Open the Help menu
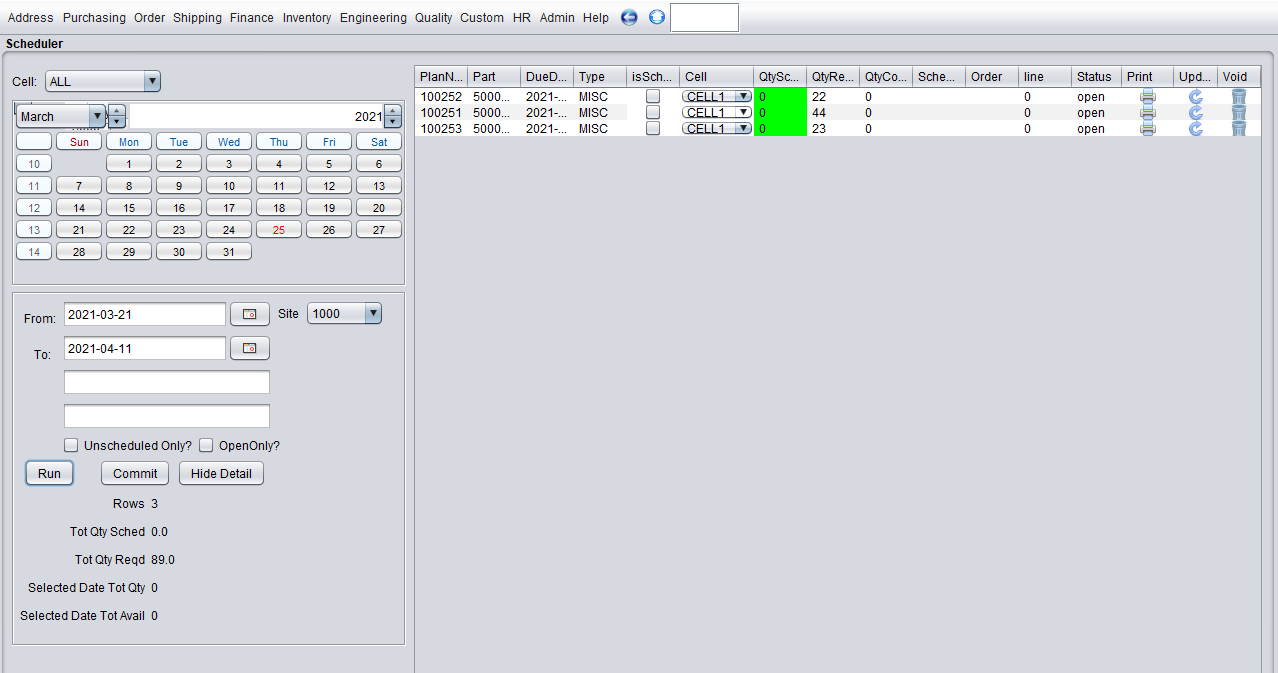 [x=596, y=18]
